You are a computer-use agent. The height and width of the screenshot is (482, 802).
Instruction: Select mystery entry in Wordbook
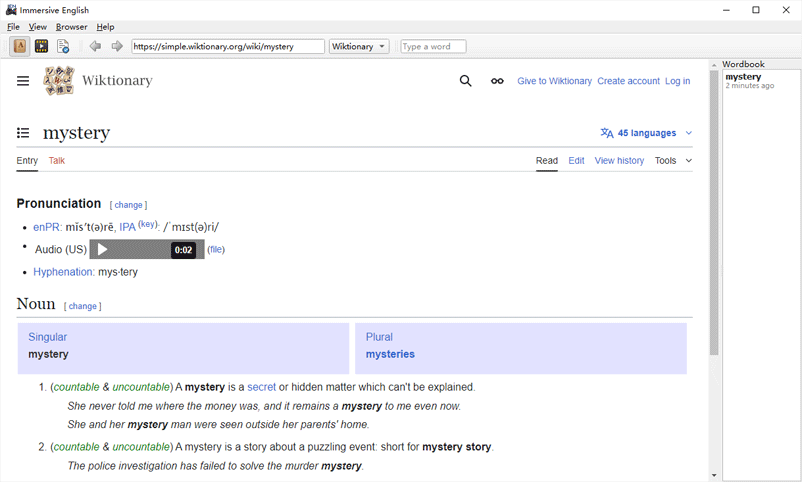click(x=760, y=80)
